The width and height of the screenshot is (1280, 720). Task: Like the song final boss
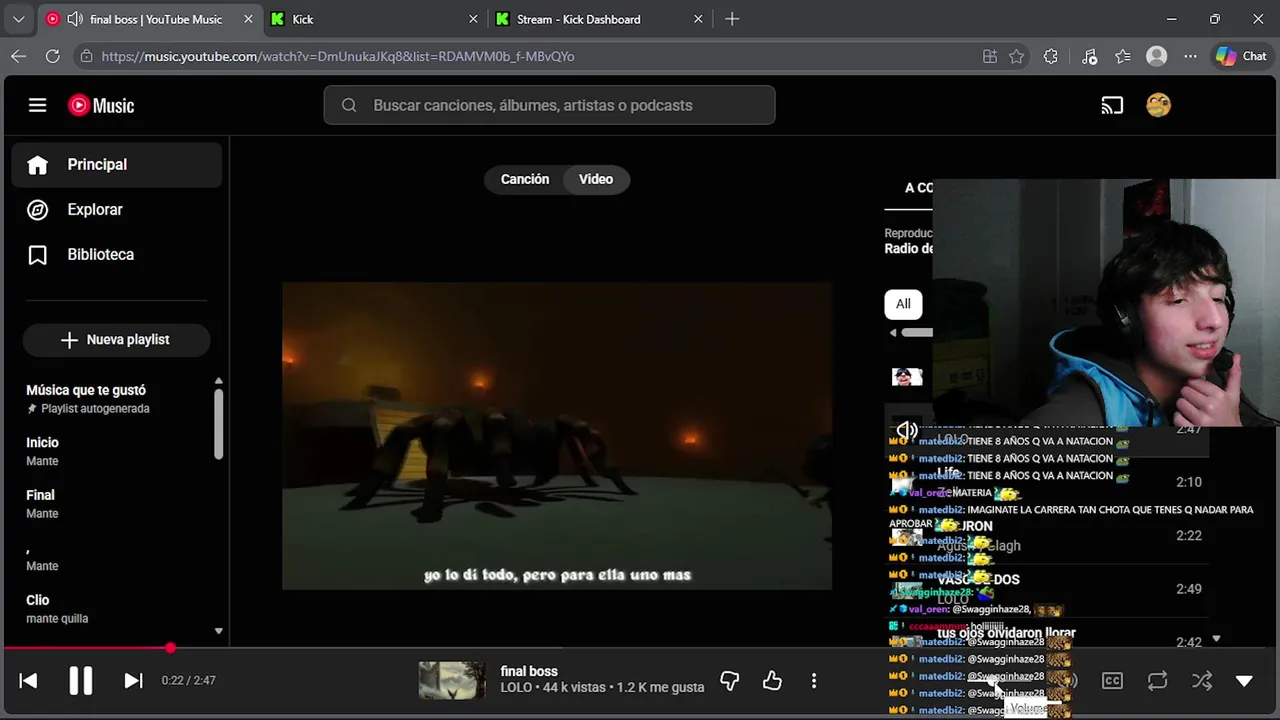(x=772, y=681)
